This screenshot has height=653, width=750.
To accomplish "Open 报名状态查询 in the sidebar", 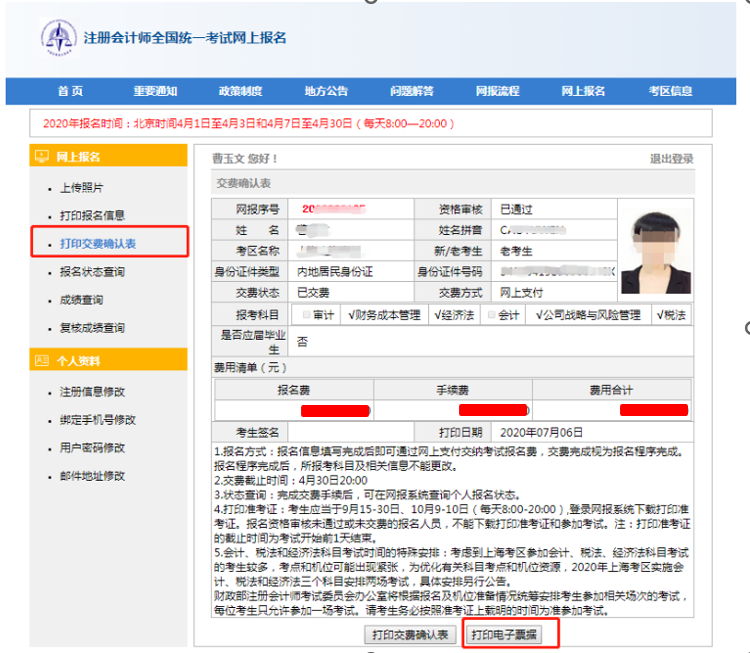I will pyautogui.click(x=92, y=272).
